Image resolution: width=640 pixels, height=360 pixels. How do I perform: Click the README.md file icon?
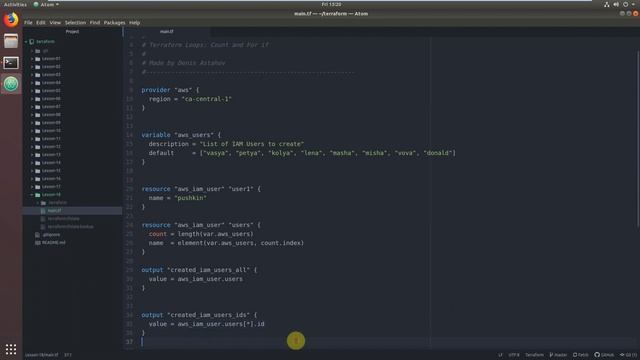(38, 242)
